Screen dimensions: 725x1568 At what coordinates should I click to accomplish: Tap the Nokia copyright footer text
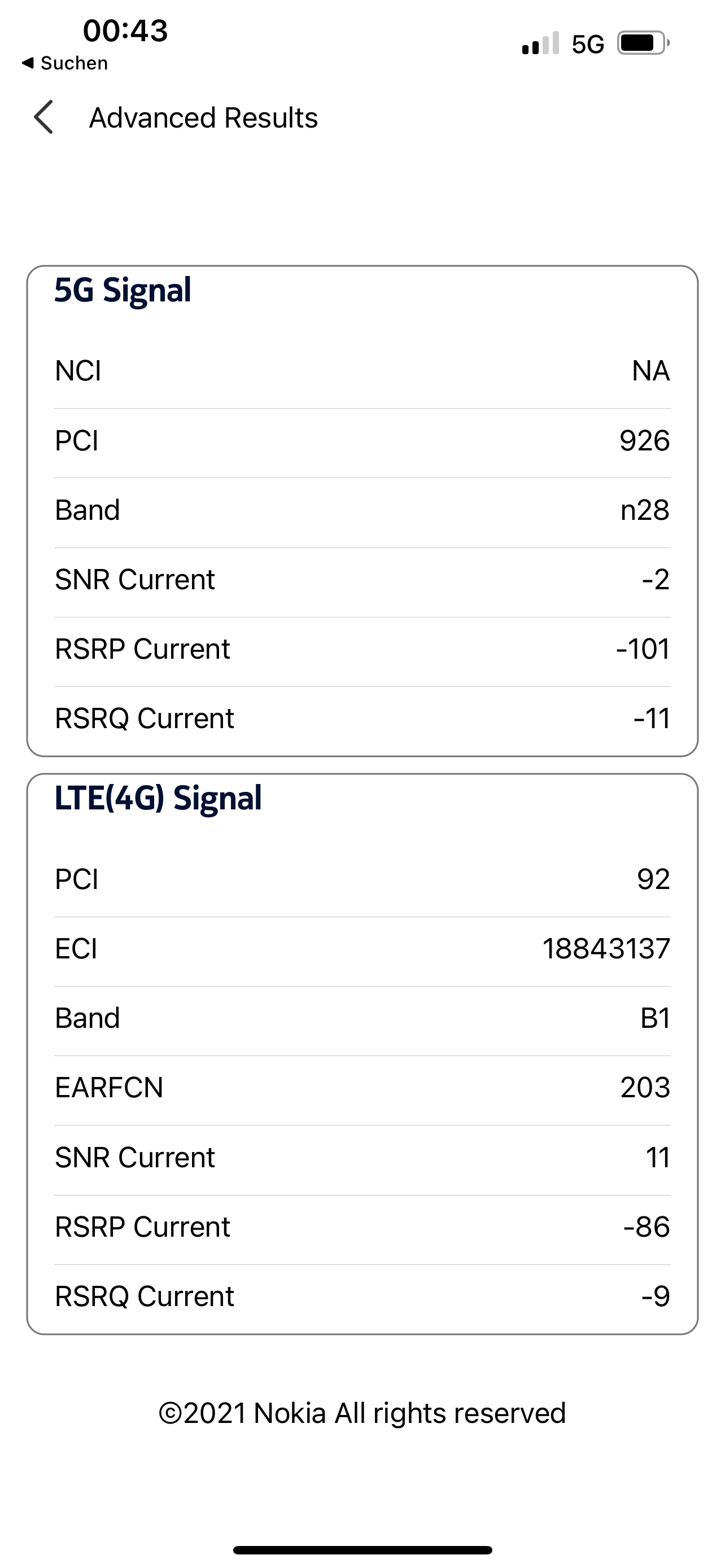click(x=362, y=1413)
